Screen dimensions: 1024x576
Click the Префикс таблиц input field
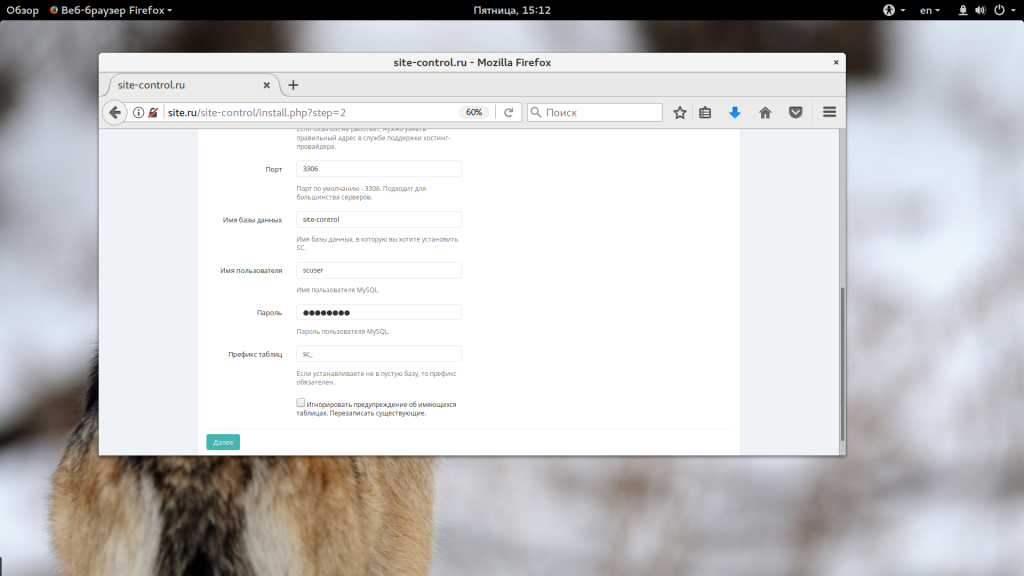pos(379,354)
